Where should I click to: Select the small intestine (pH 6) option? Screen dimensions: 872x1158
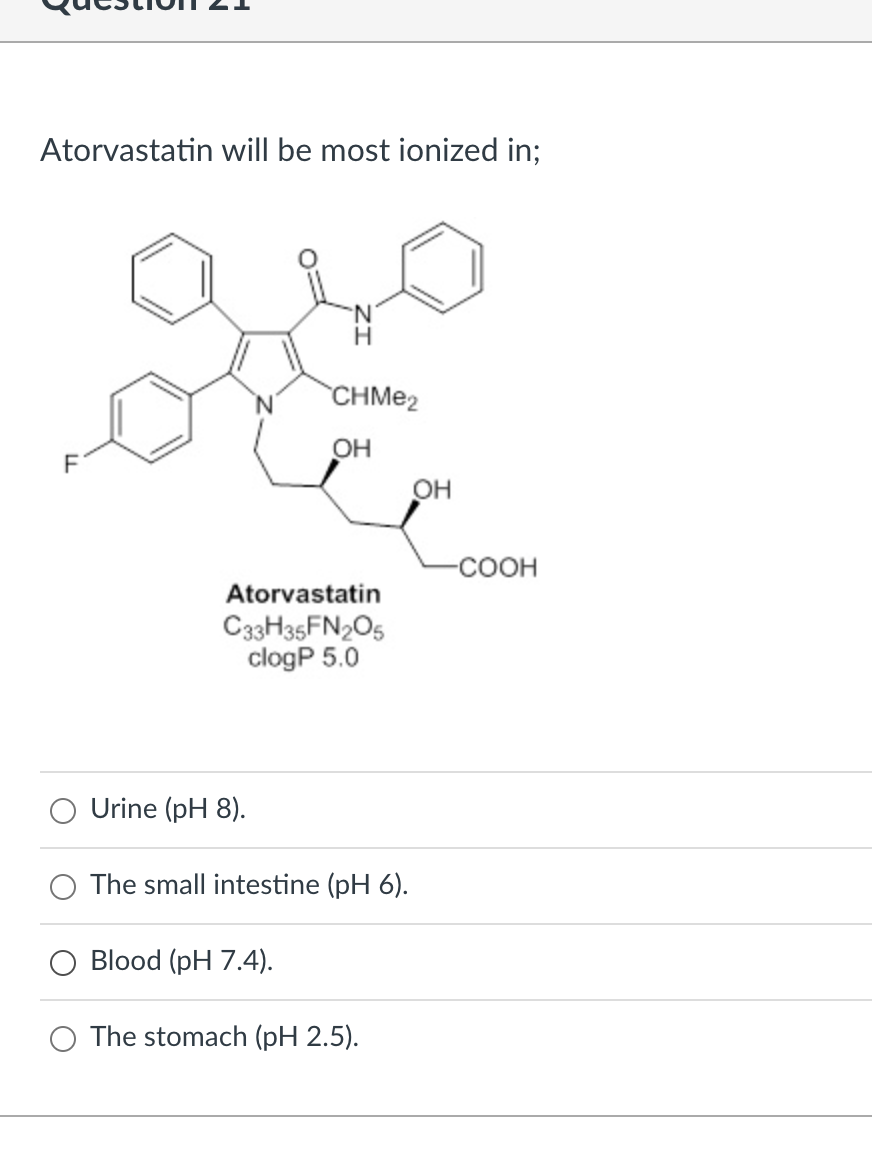click(x=63, y=886)
